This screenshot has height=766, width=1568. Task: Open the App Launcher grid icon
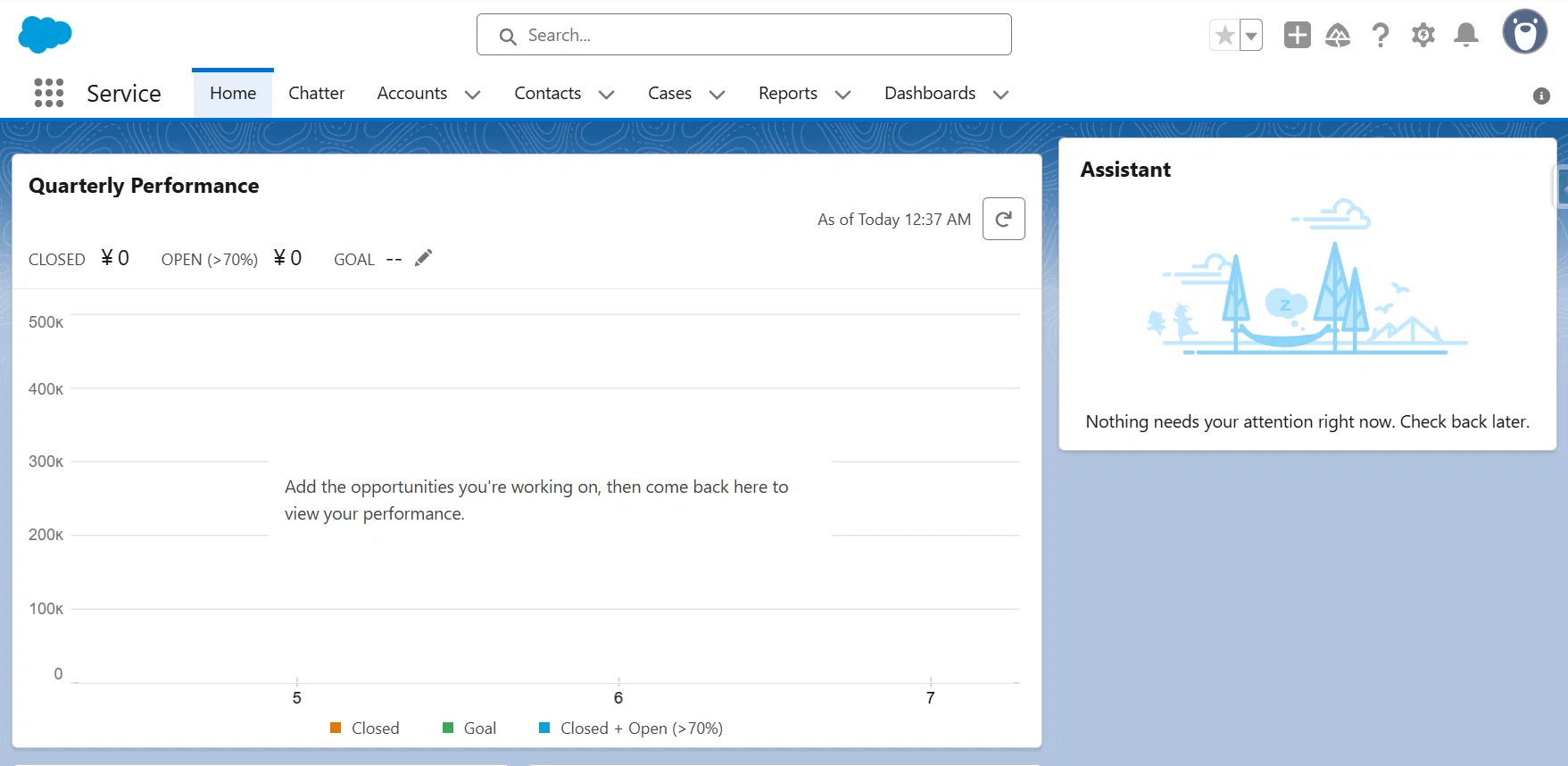49,93
